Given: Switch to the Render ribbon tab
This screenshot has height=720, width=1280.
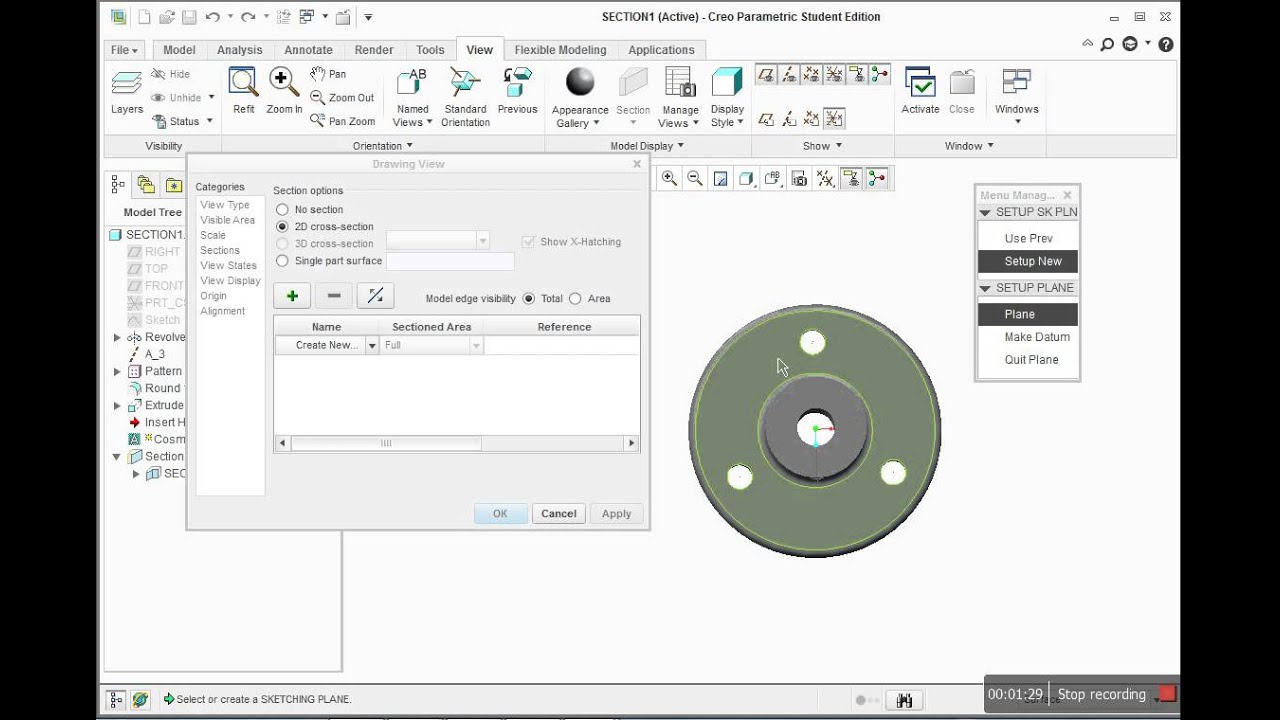Looking at the screenshot, I should tap(374, 50).
